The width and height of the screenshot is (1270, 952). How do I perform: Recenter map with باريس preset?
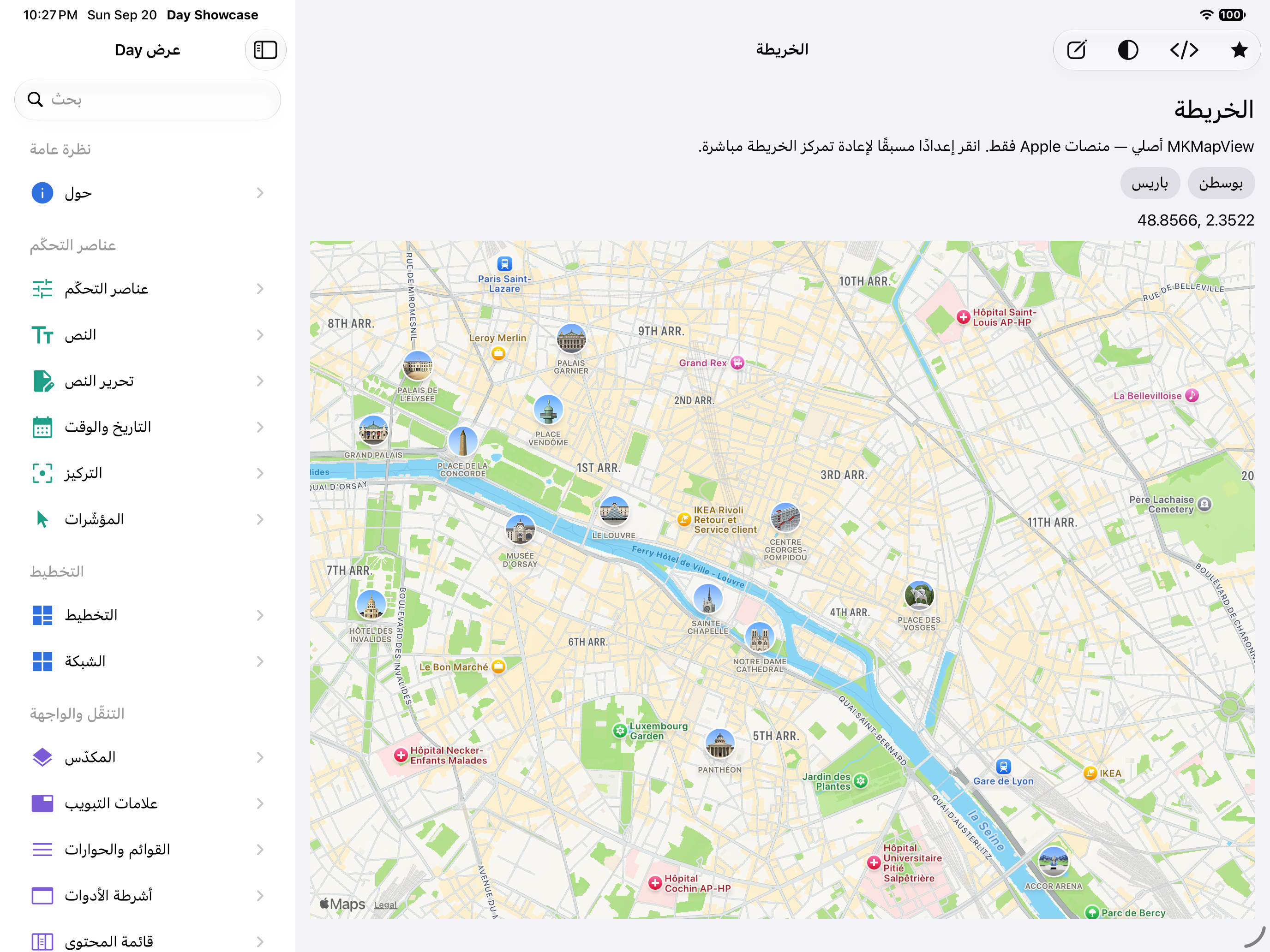click(1150, 184)
